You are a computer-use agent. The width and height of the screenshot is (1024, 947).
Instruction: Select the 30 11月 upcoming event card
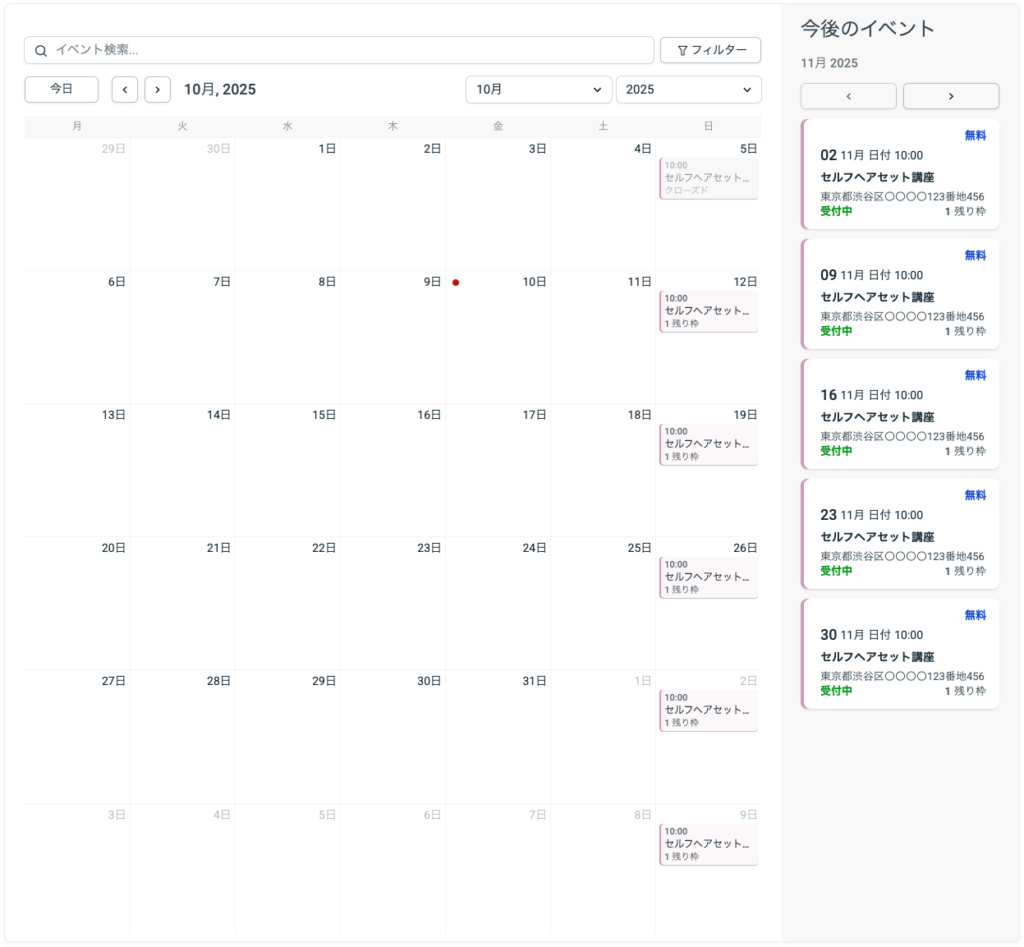[x=900, y=655]
